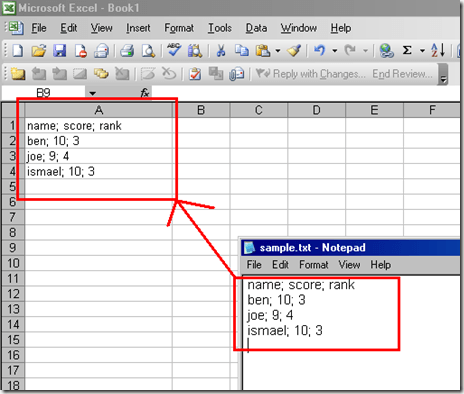Image resolution: width=464 pixels, height=394 pixels.
Task: Open the Notepad View menu
Action: coord(349,265)
